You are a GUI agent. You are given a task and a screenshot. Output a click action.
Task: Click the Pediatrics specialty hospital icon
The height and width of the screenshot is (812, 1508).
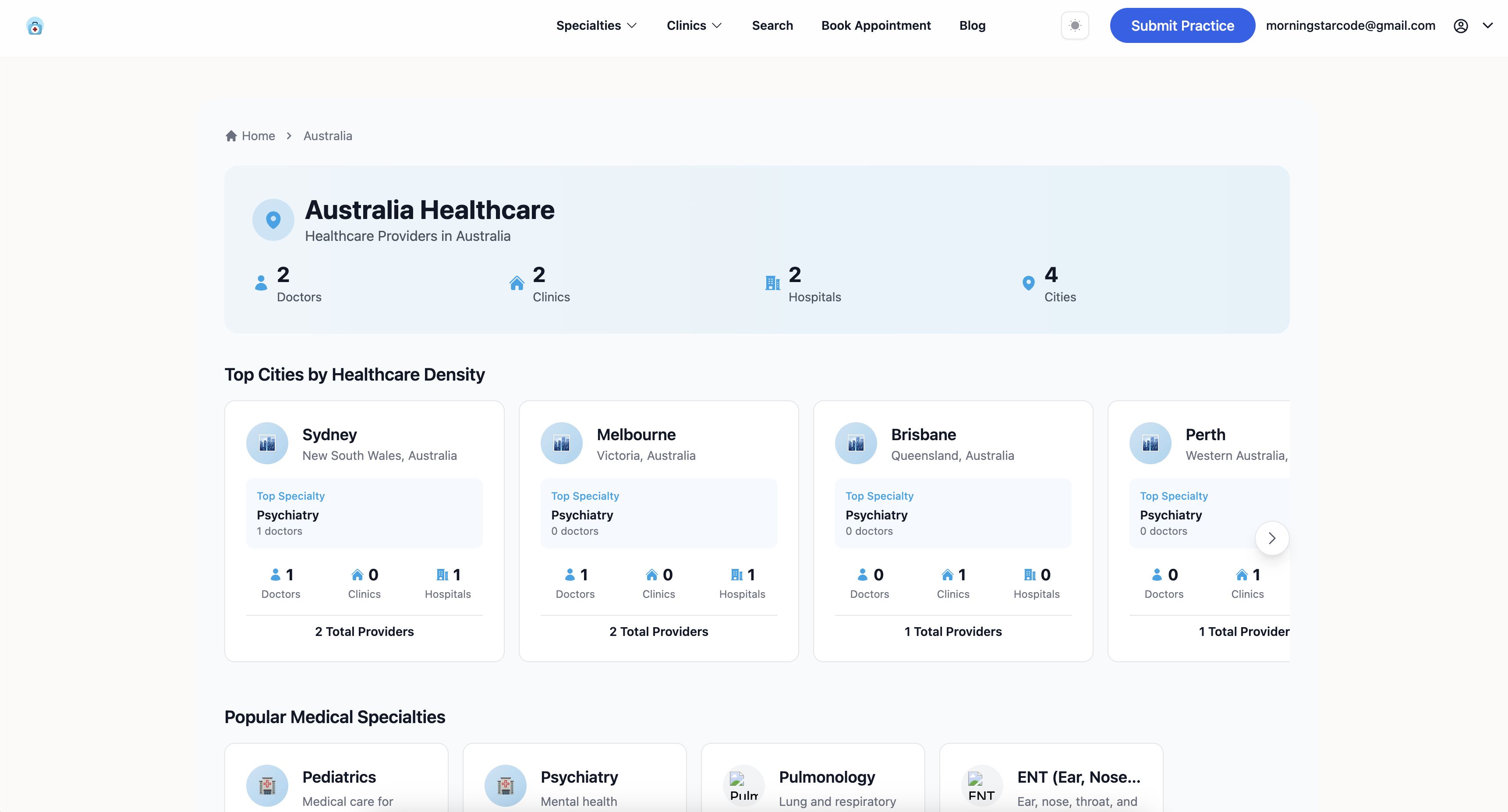267,785
